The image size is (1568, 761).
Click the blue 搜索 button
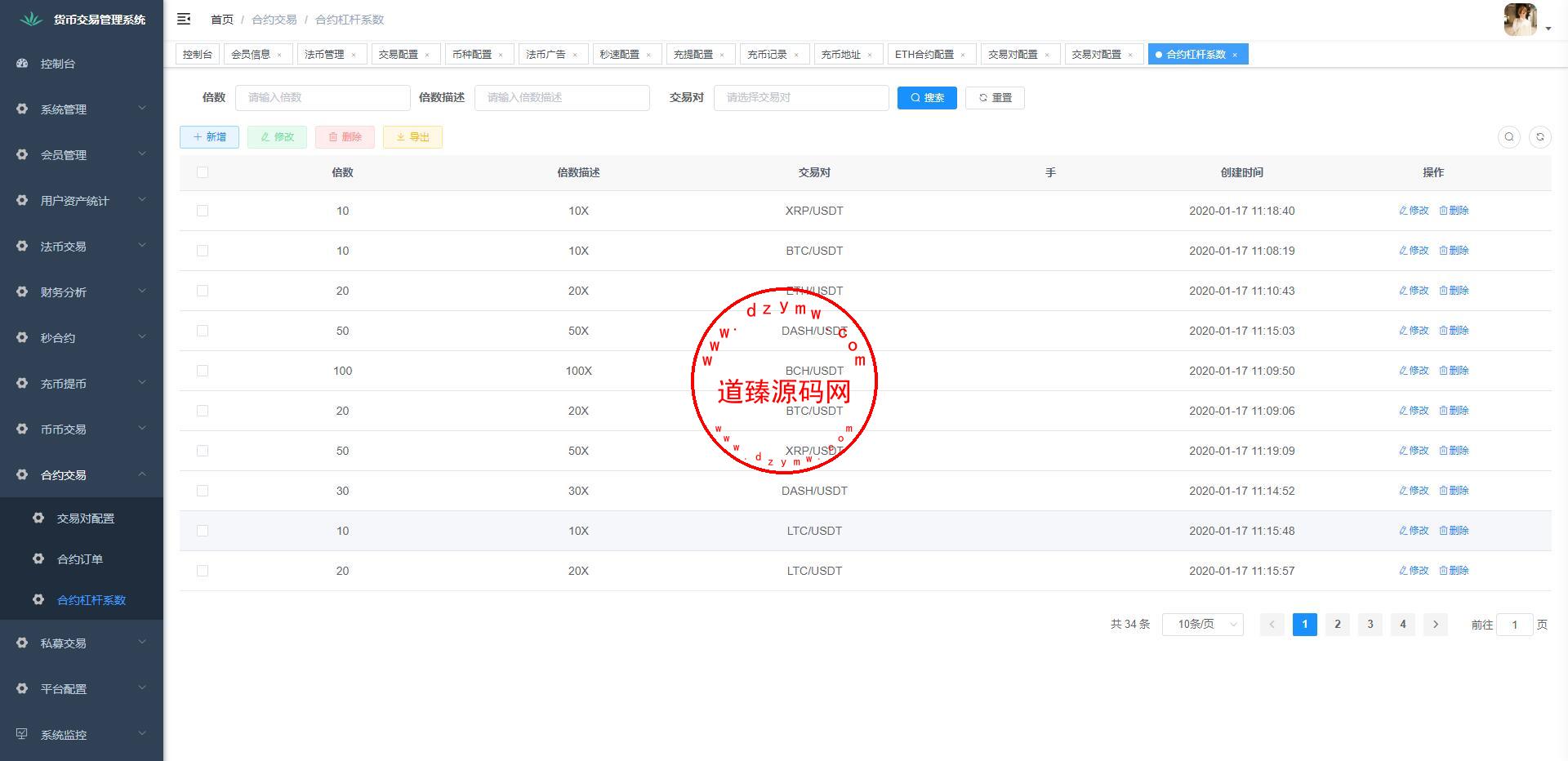coord(927,97)
